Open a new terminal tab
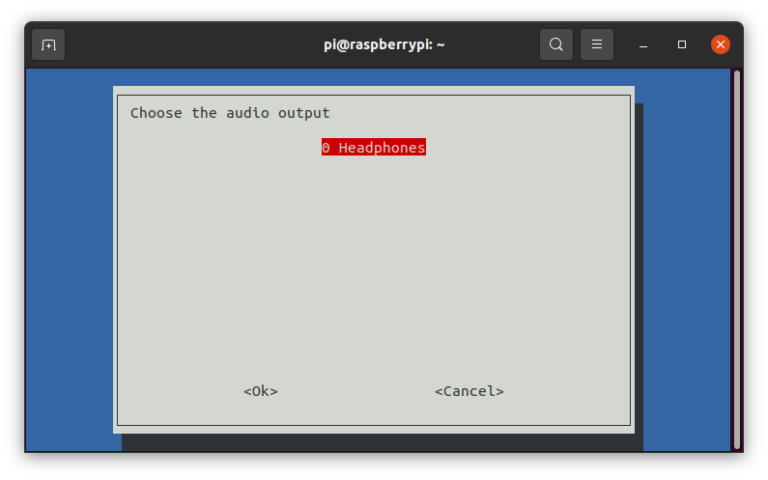Image resolution: width=768 pixels, height=480 pixels. pos(48,45)
